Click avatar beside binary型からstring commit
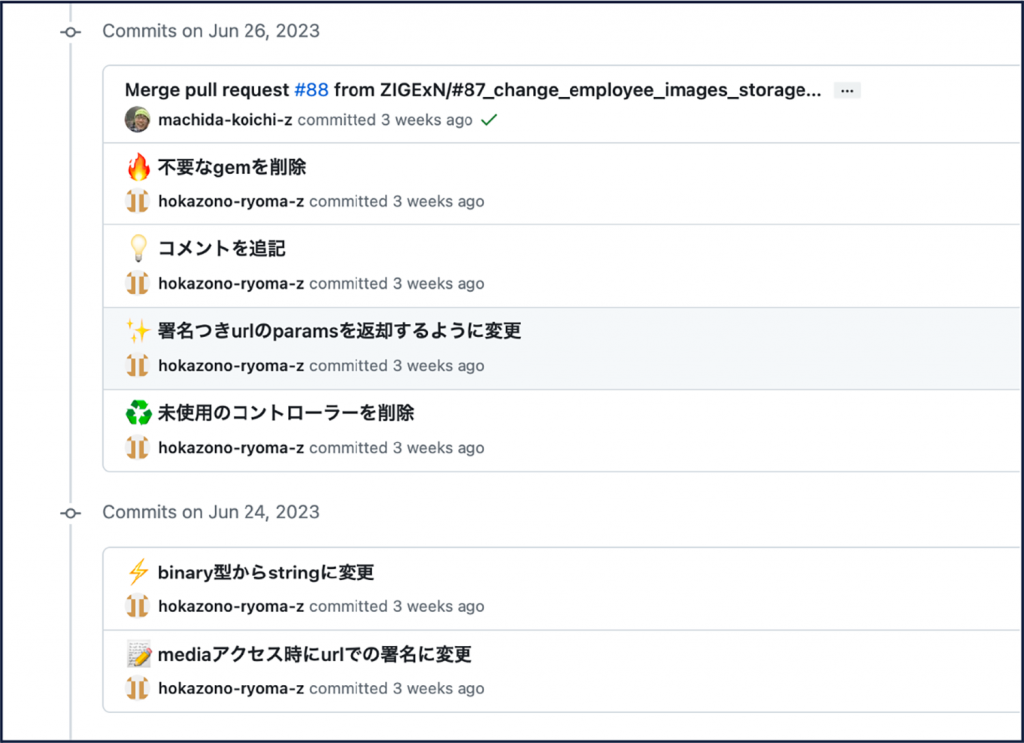 click(x=137, y=606)
